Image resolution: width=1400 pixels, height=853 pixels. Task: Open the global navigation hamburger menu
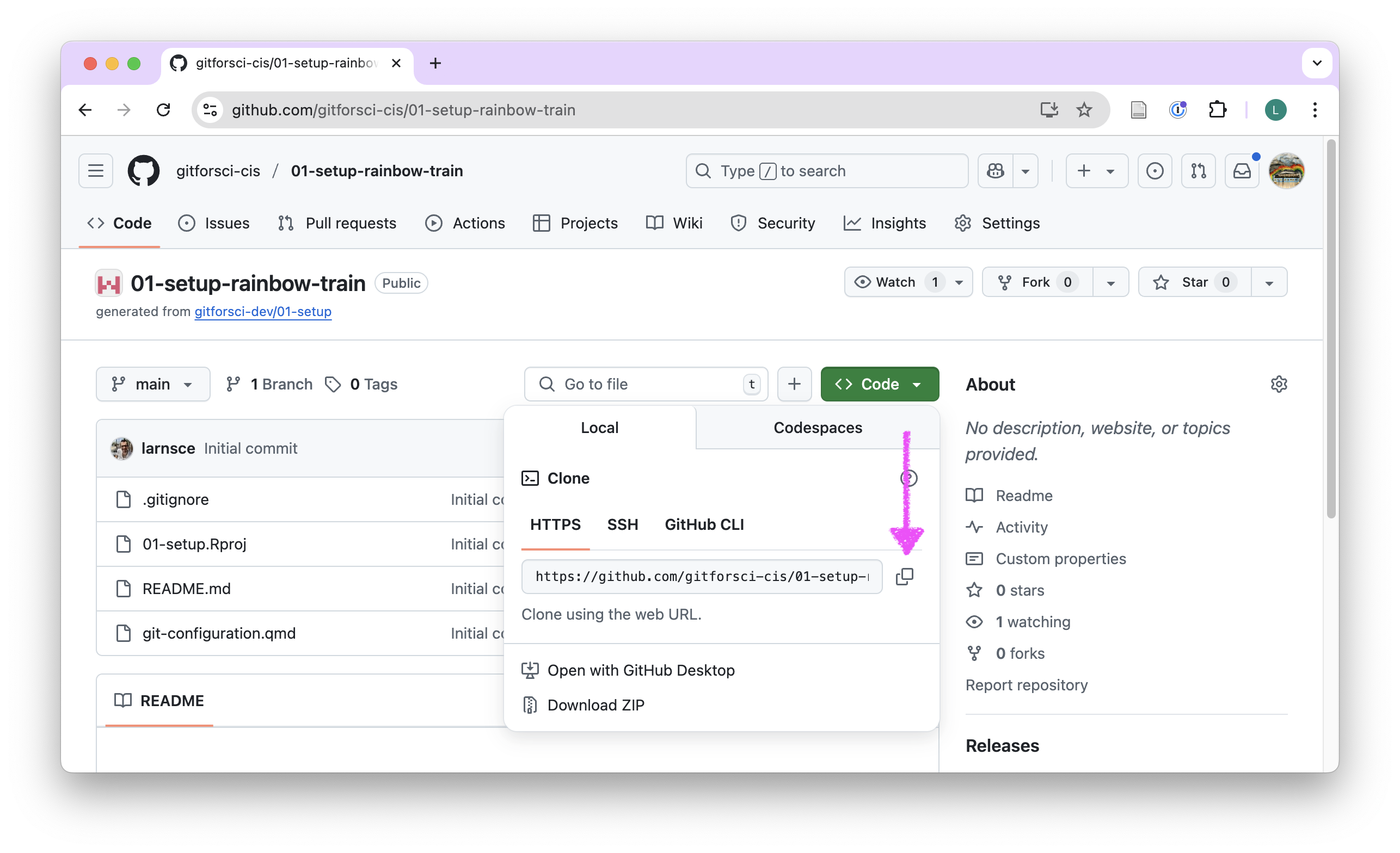coord(95,171)
